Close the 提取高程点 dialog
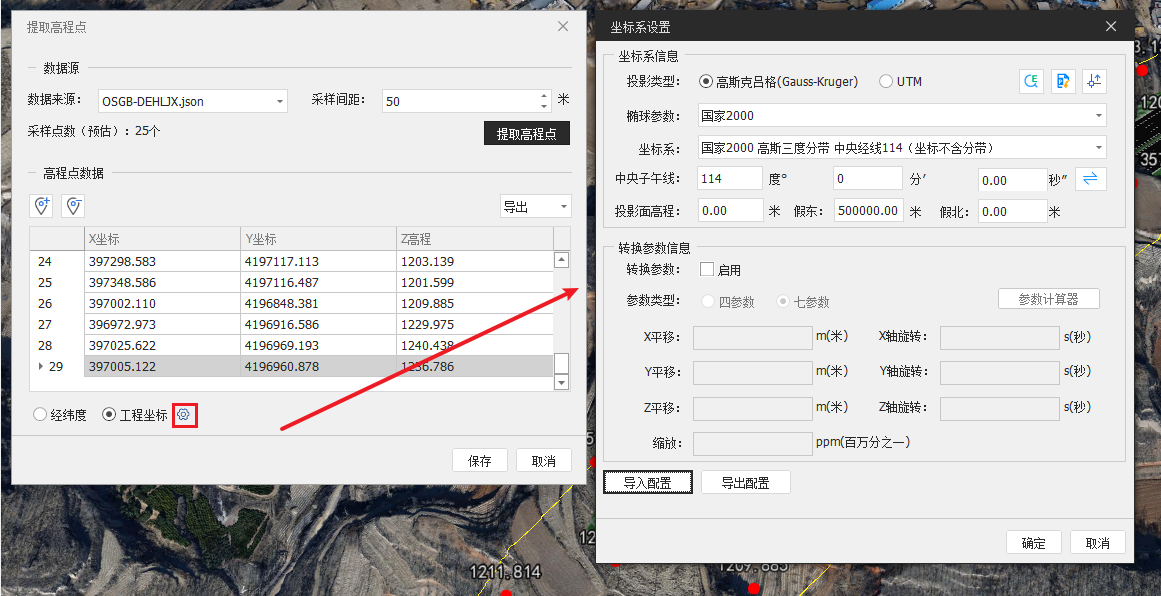Screen dimensions: 1161x596 pos(563,27)
